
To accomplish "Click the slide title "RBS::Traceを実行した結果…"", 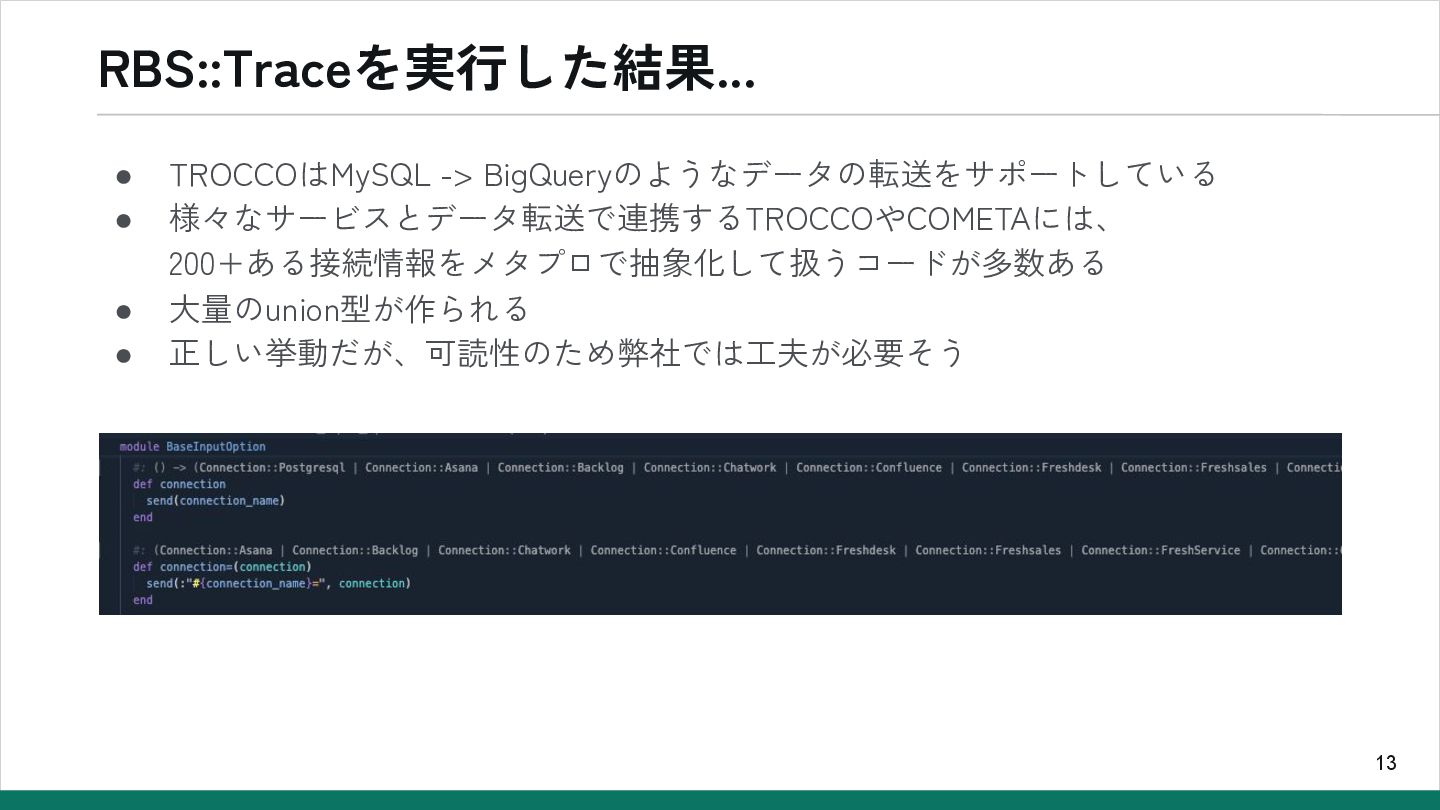I will pyautogui.click(x=427, y=69).
